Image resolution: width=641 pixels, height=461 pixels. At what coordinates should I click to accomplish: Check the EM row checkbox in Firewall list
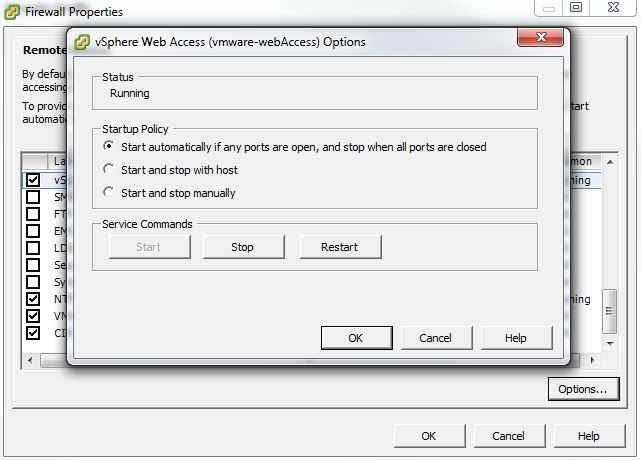(33, 231)
